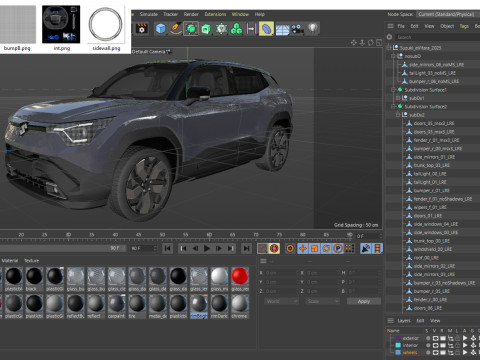The width and height of the screenshot is (480, 360).
Task: Select the Spline Pen tool
Action: (176, 29)
